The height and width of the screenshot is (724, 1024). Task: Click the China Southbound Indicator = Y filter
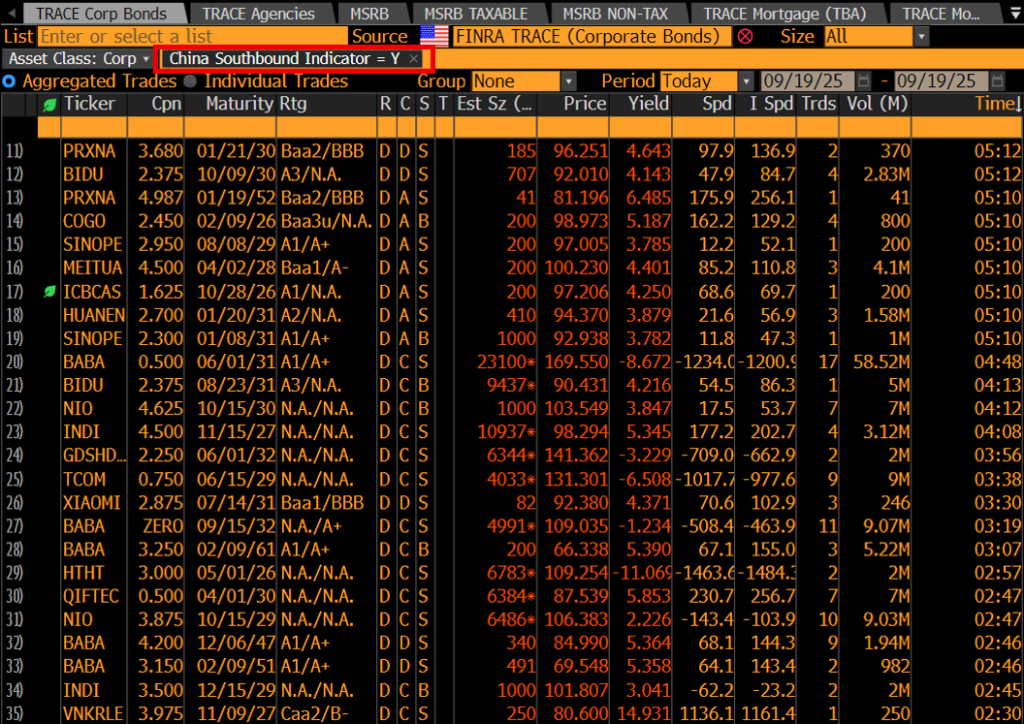pyautogui.click(x=284, y=59)
